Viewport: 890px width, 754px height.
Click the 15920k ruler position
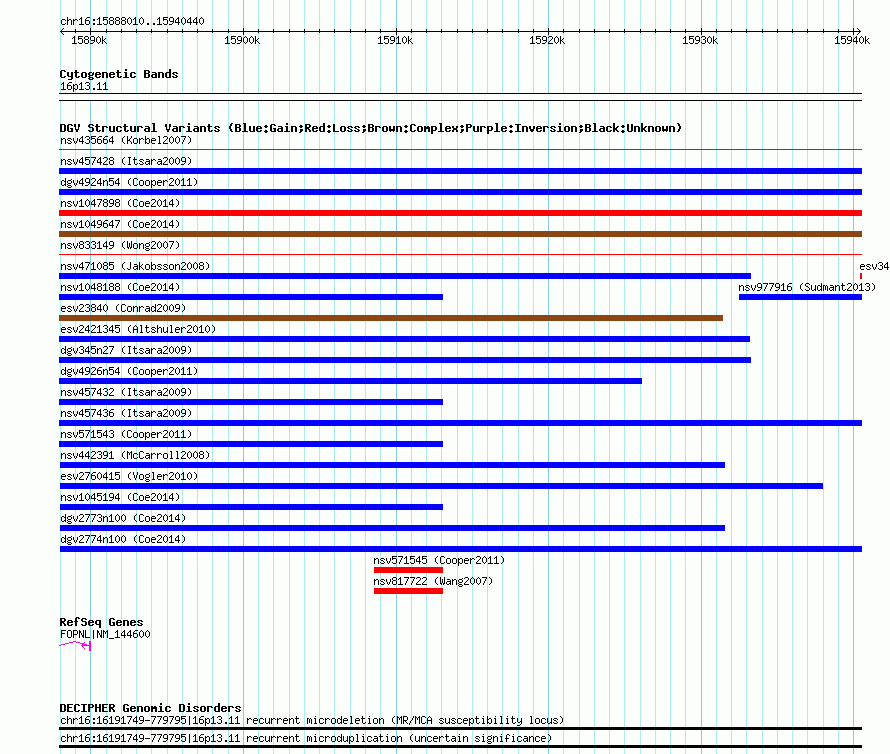(x=547, y=40)
